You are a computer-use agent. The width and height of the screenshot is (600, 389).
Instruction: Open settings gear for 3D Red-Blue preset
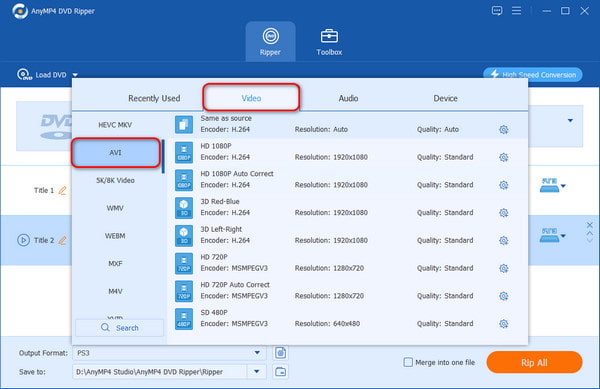click(x=504, y=213)
